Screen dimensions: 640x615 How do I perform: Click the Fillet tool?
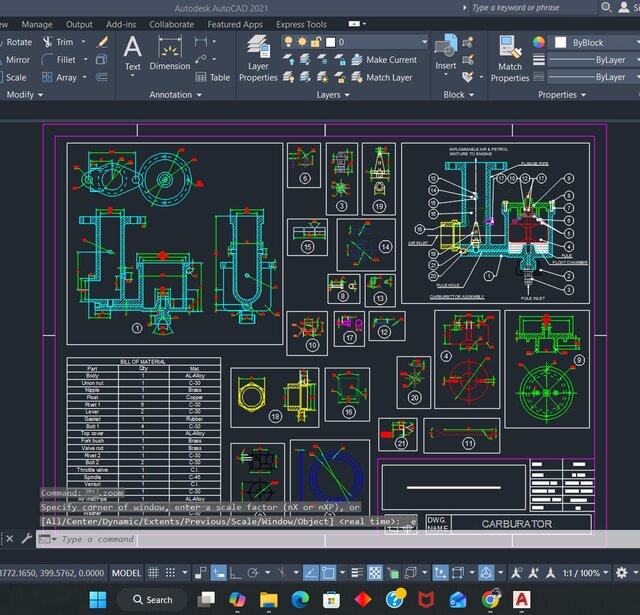60,60
